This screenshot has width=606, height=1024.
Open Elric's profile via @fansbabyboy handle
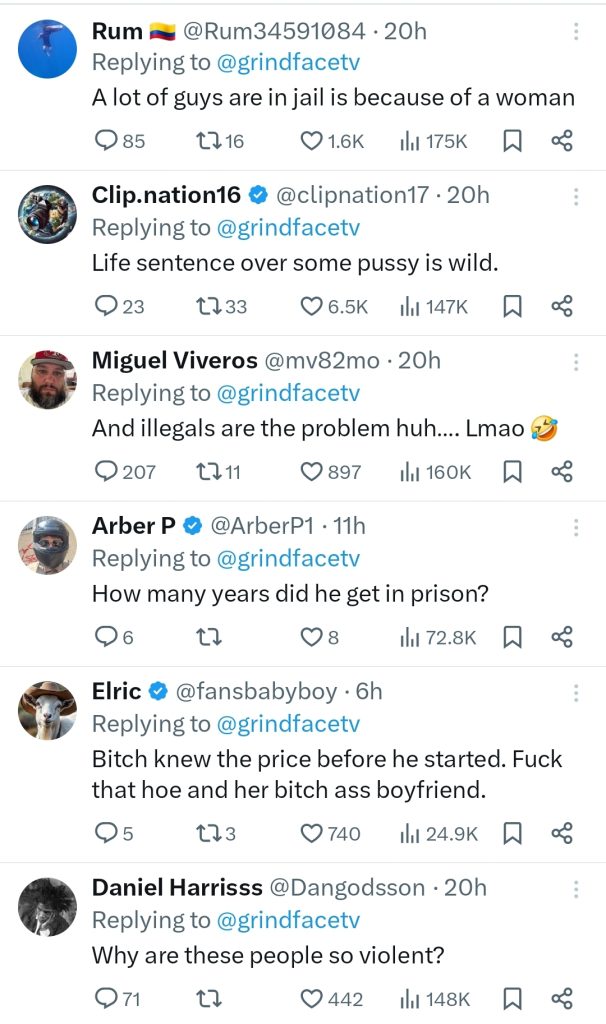click(x=258, y=691)
